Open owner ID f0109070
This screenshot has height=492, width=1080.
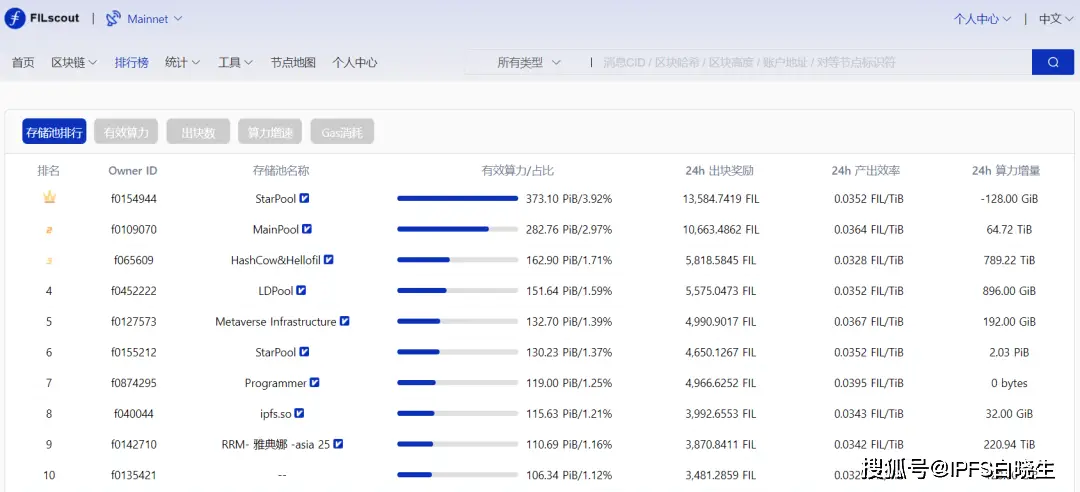(134, 229)
